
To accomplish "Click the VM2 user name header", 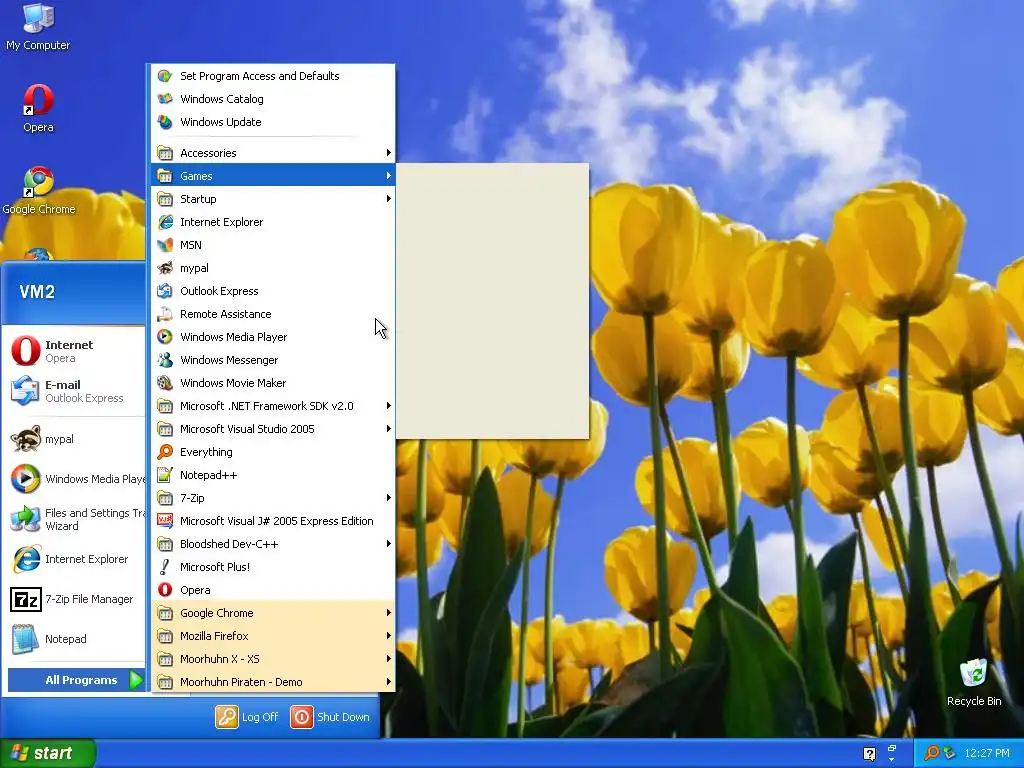I will (37, 291).
